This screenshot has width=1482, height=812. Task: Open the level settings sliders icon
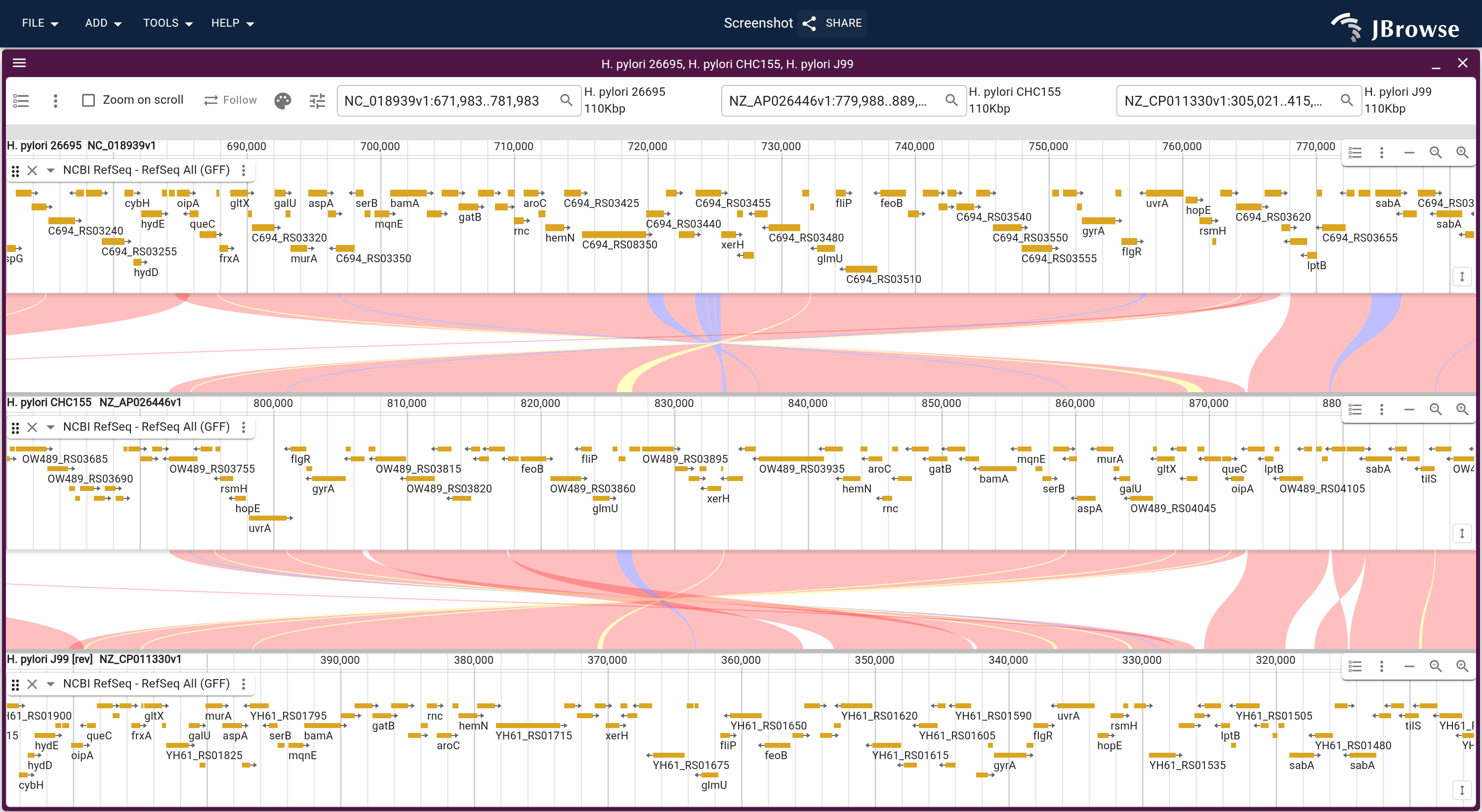[x=317, y=101]
